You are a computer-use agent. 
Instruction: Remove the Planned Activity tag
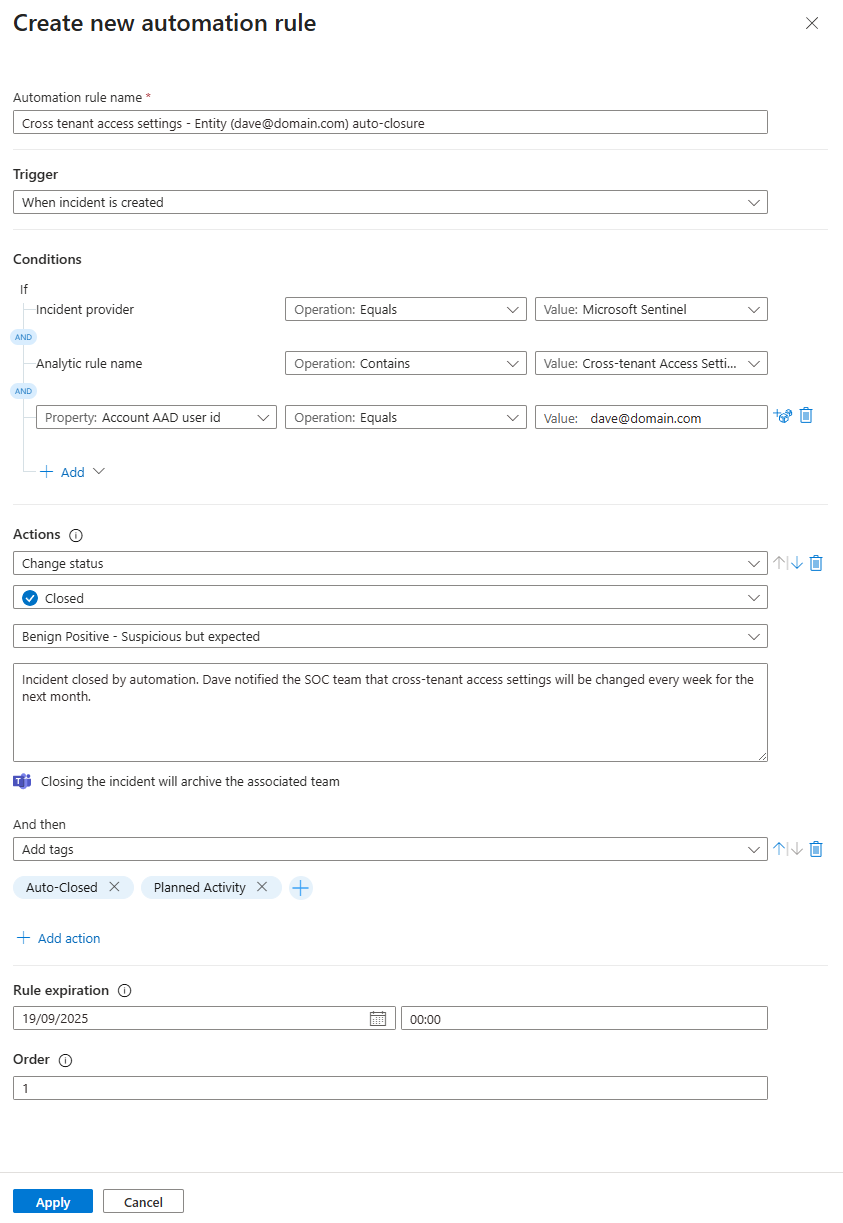click(x=262, y=887)
